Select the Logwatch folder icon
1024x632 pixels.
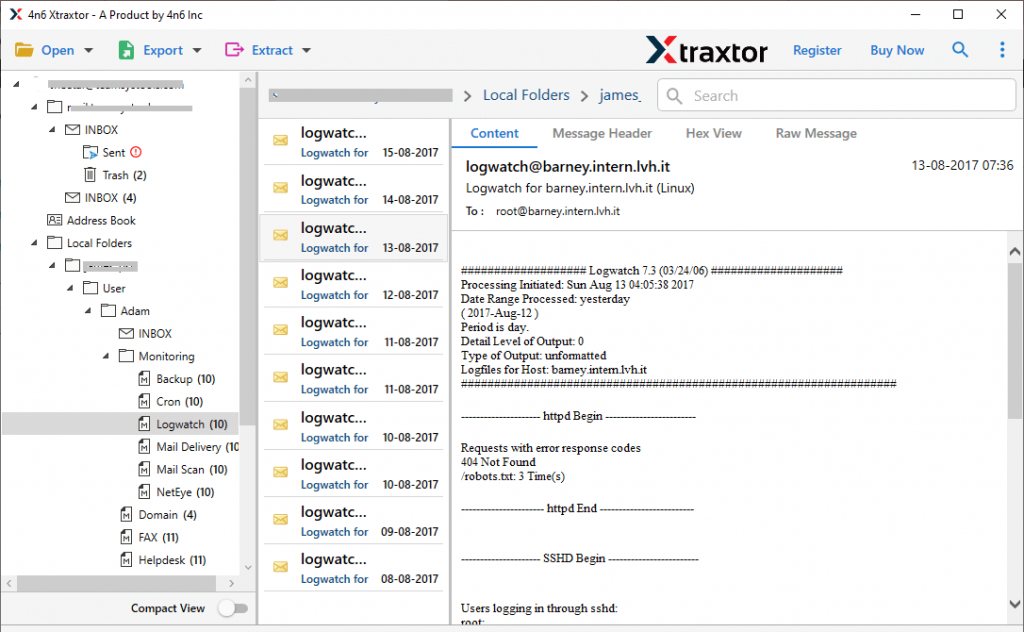click(145, 423)
